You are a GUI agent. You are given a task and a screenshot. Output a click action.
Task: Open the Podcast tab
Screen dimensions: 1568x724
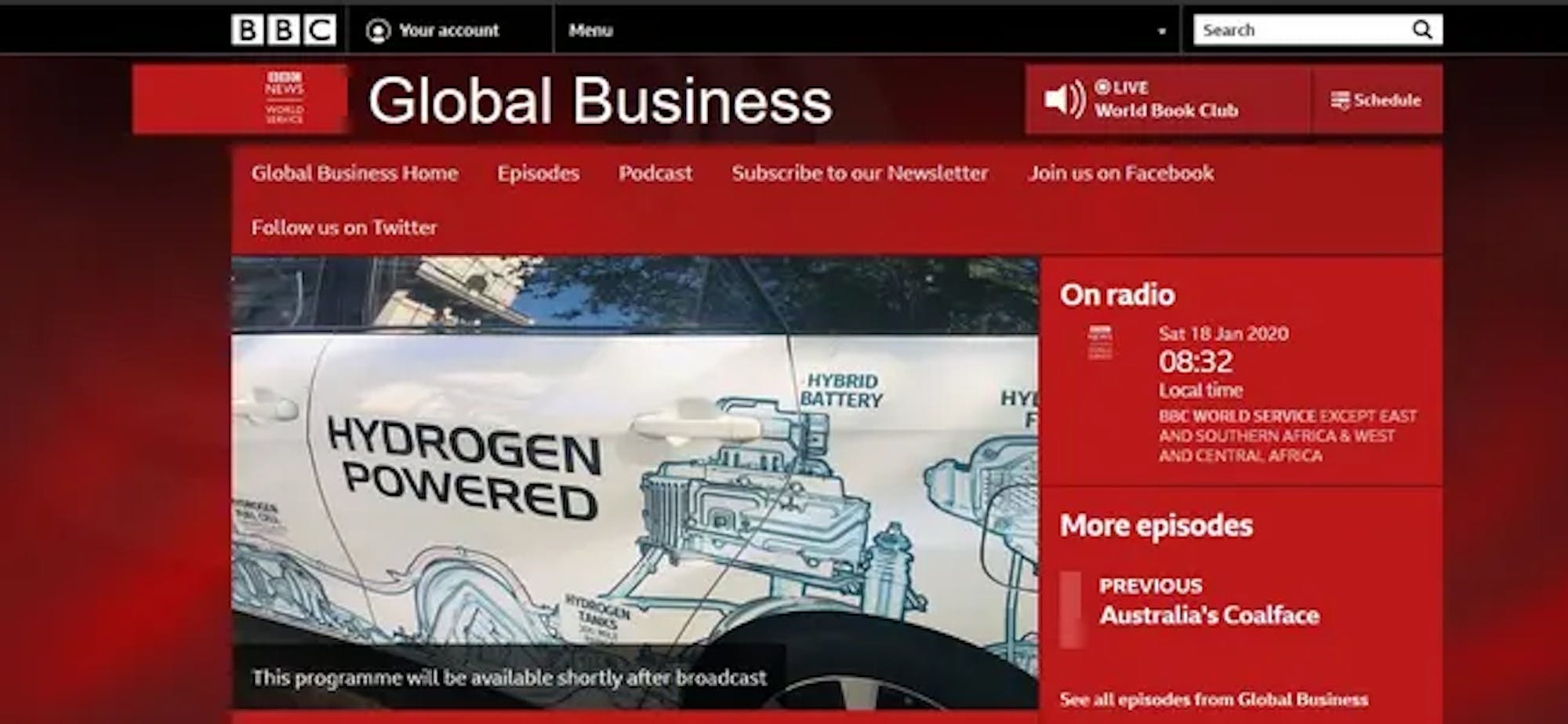(x=655, y=173)
